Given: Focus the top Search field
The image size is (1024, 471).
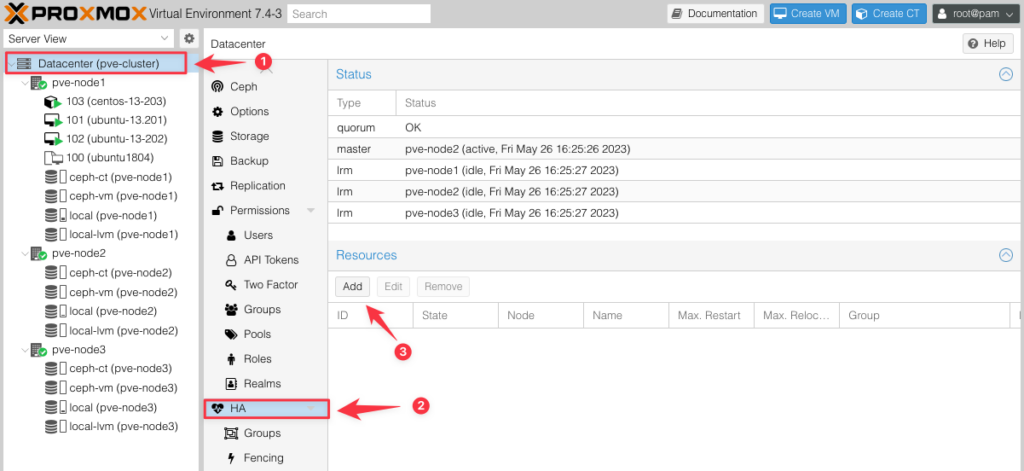Looking at the screenshot, I should point(359,14).
